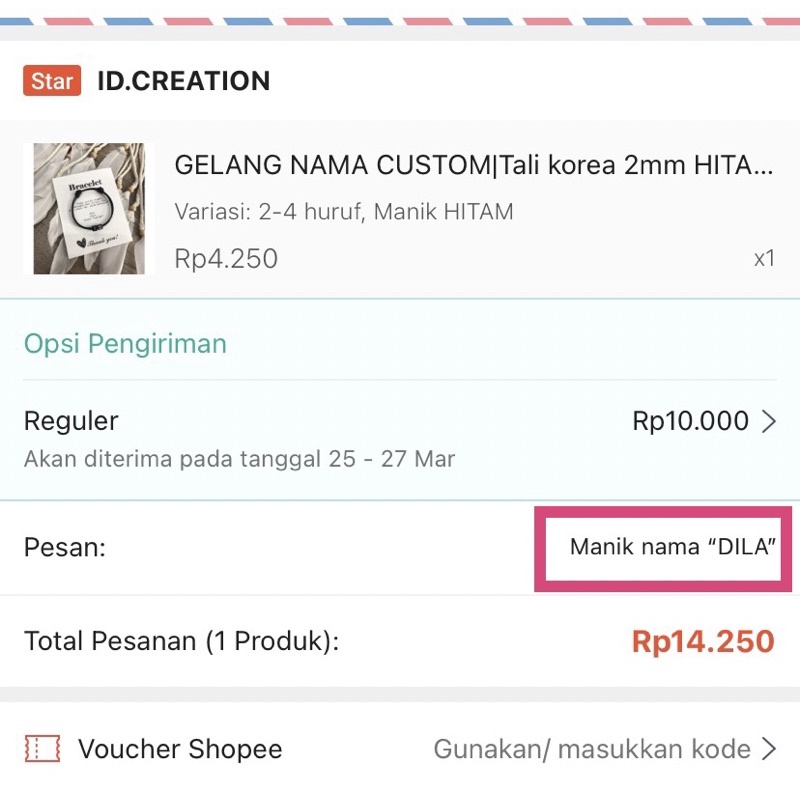Click the Rp4.250 product price

pos(226,259)
